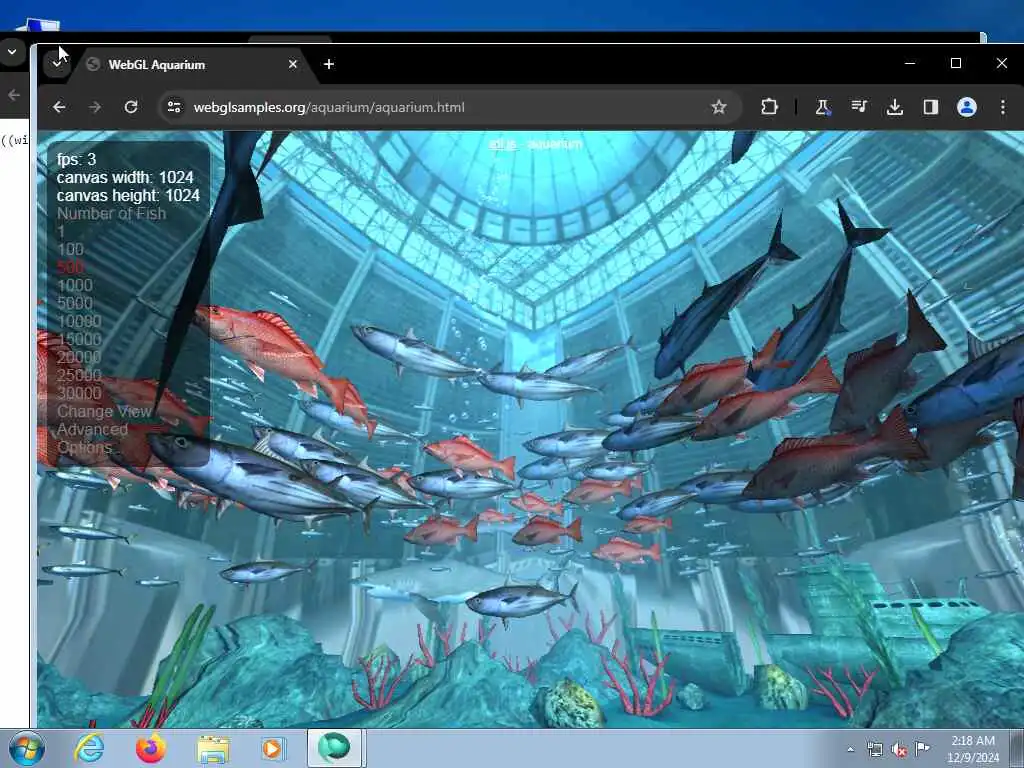Screen dimensions: 1024x768
Task: Maximize the browser window
Action: [956, 63]
